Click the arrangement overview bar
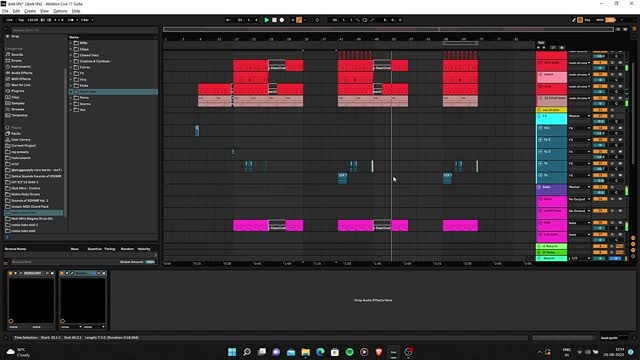Image resolution: width=640 pixels, height=360 pixels. pyautogui.click(x=388, y=29)
